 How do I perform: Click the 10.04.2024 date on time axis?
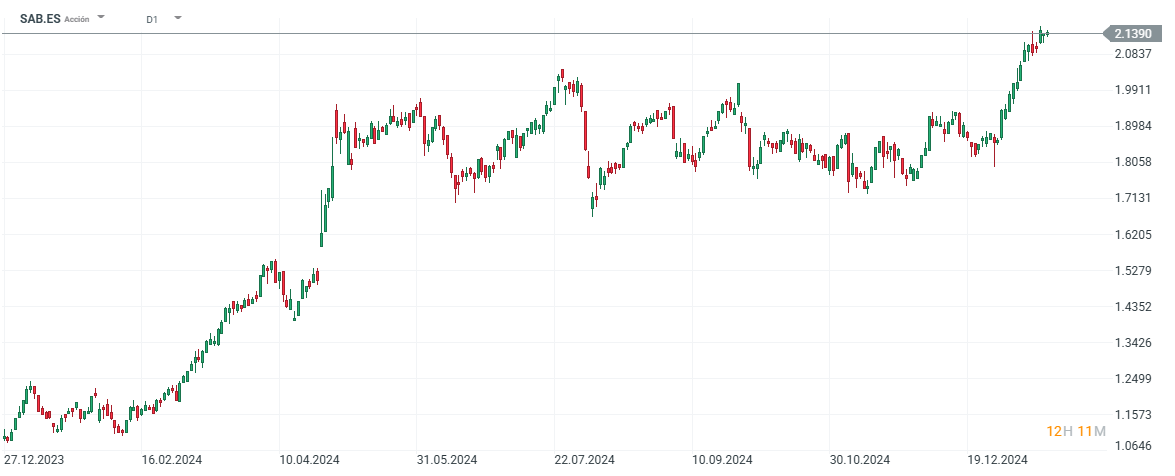309,460
